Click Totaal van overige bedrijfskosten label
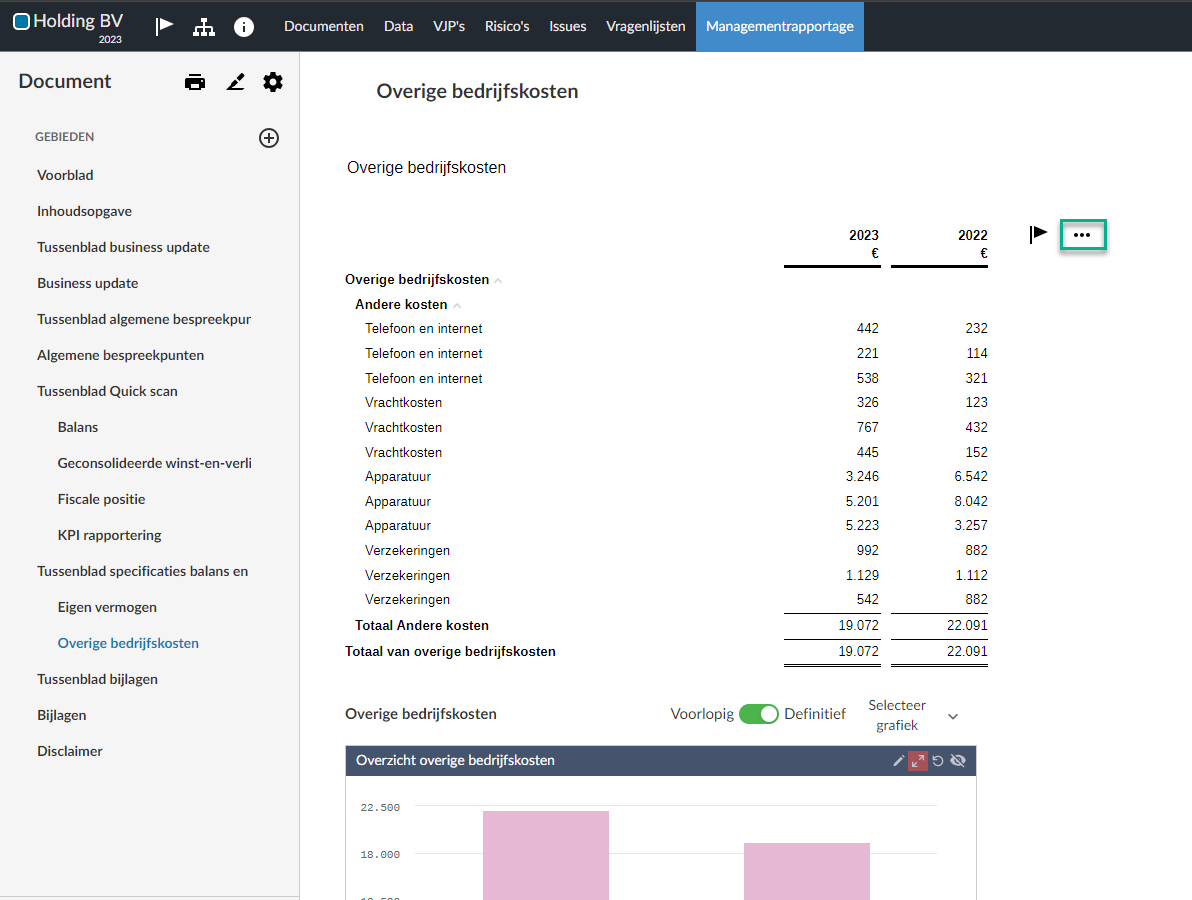This screenshot has width=1192, height=900. tap(450, 652)
